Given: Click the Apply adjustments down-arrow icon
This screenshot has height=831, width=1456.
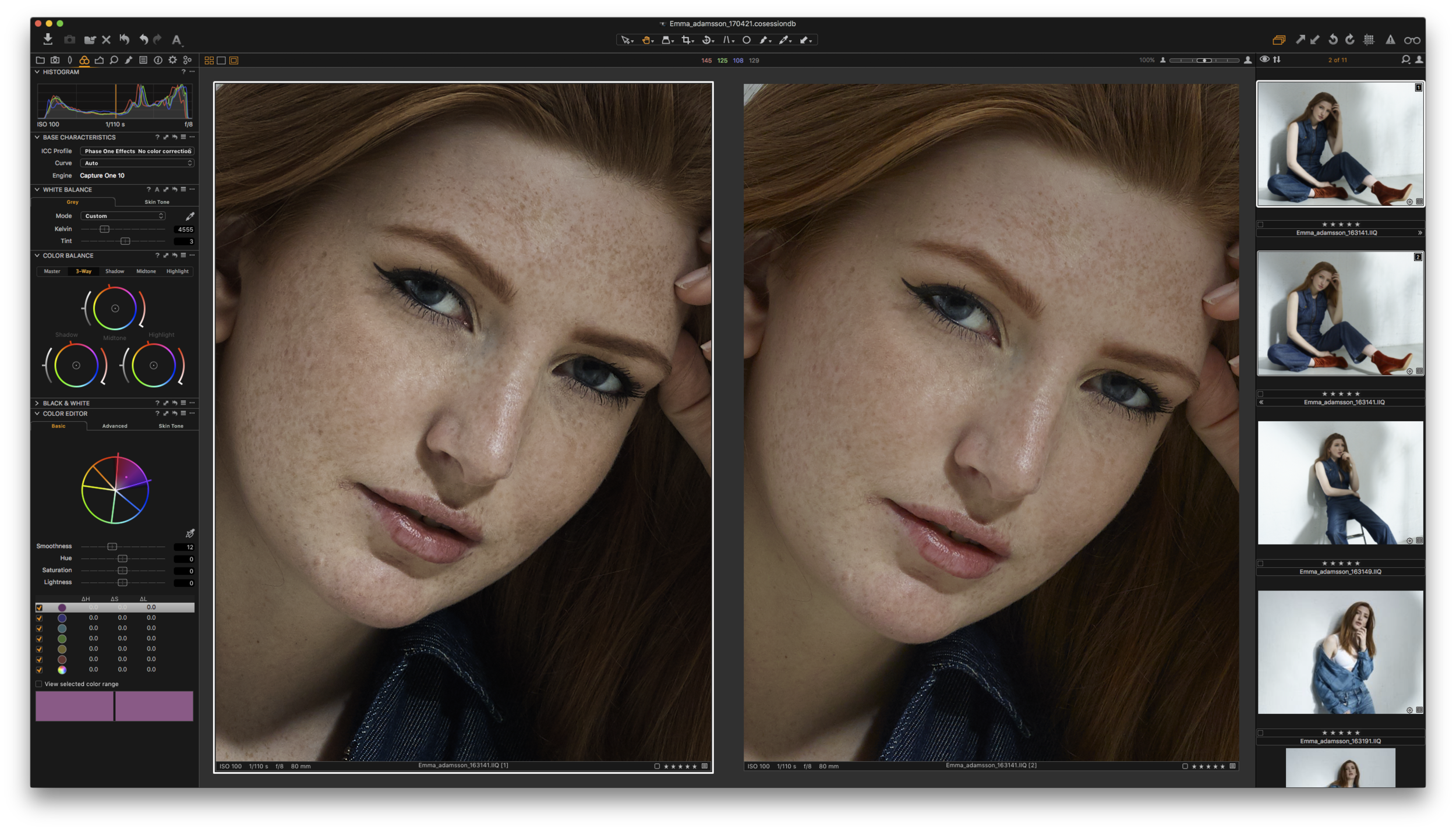Looking at the screenshot, I should pyautogui.click(x=1315, y=40).
